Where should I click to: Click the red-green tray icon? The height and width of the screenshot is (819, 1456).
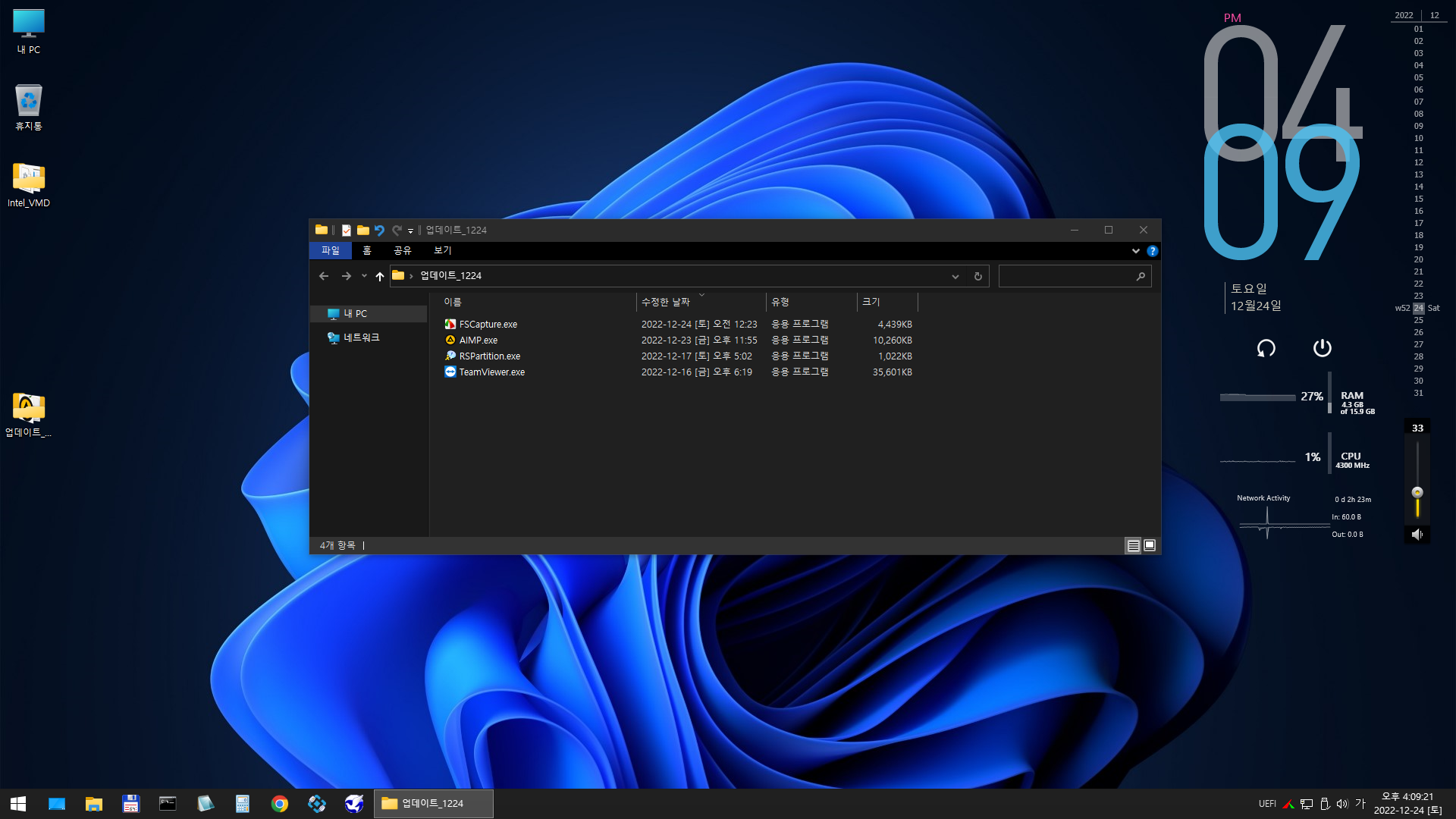[x=1288, y=804]
